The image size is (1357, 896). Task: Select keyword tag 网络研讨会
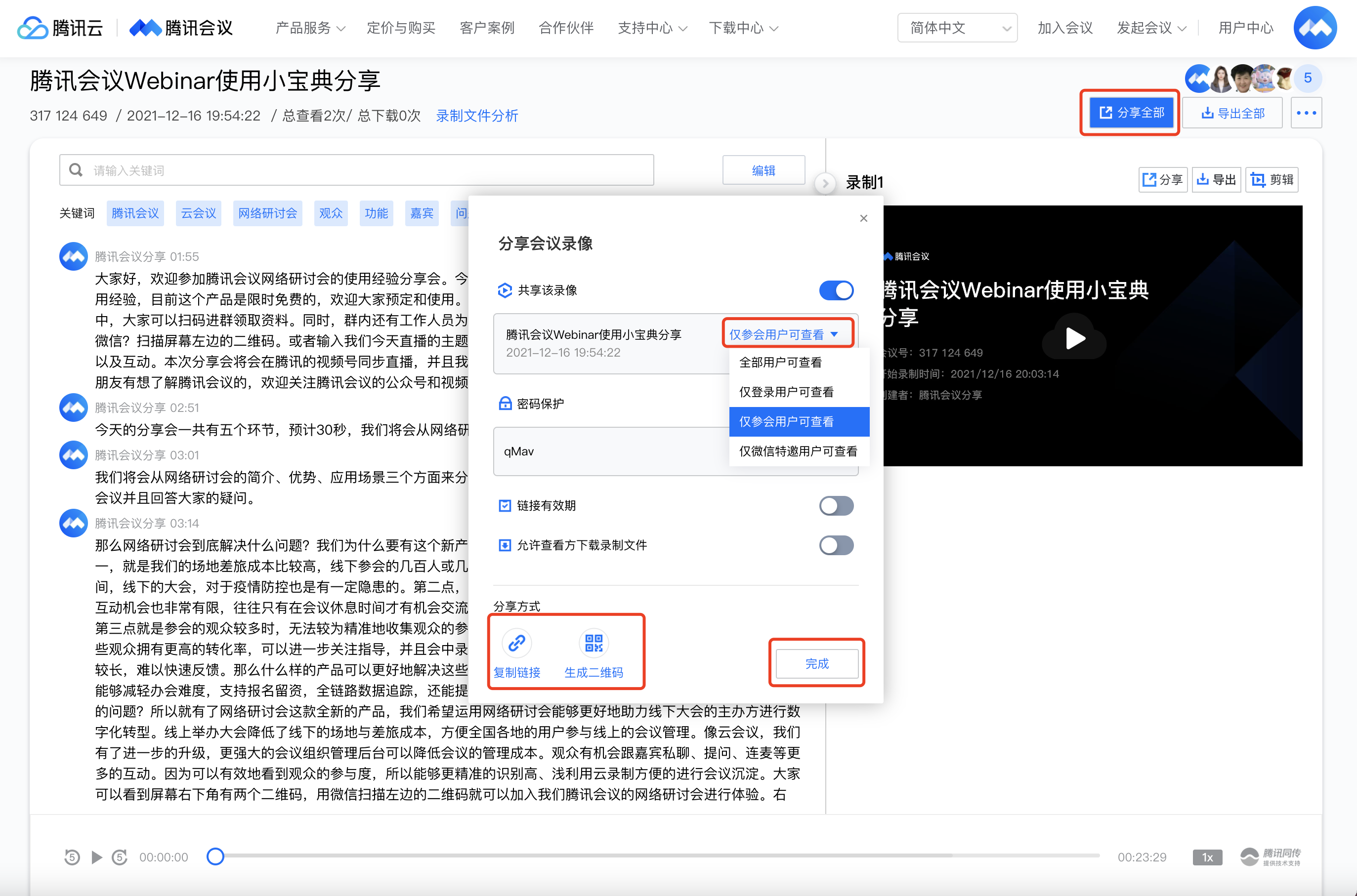267,213
